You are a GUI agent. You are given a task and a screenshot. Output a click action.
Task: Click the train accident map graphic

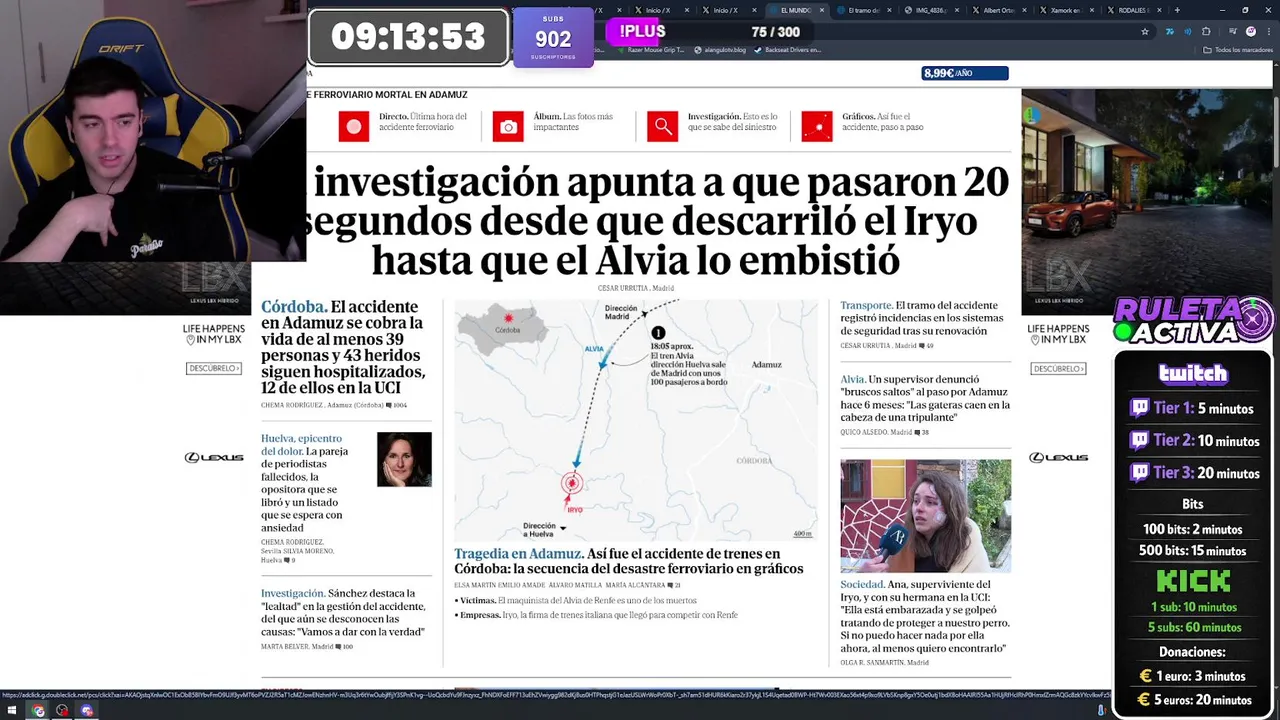(635, 420)
